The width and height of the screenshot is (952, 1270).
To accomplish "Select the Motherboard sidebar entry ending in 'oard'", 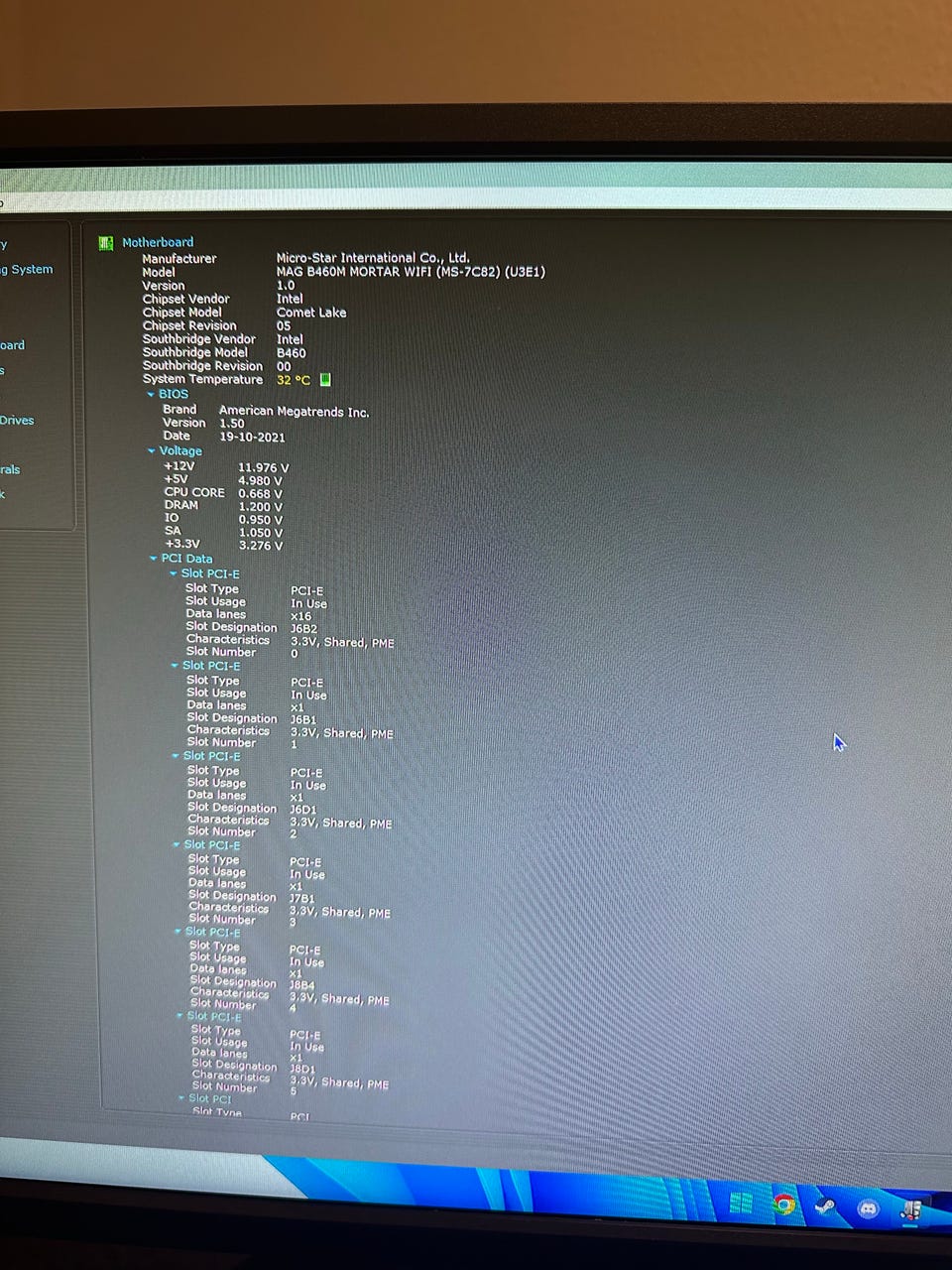I will pos(13,346).
